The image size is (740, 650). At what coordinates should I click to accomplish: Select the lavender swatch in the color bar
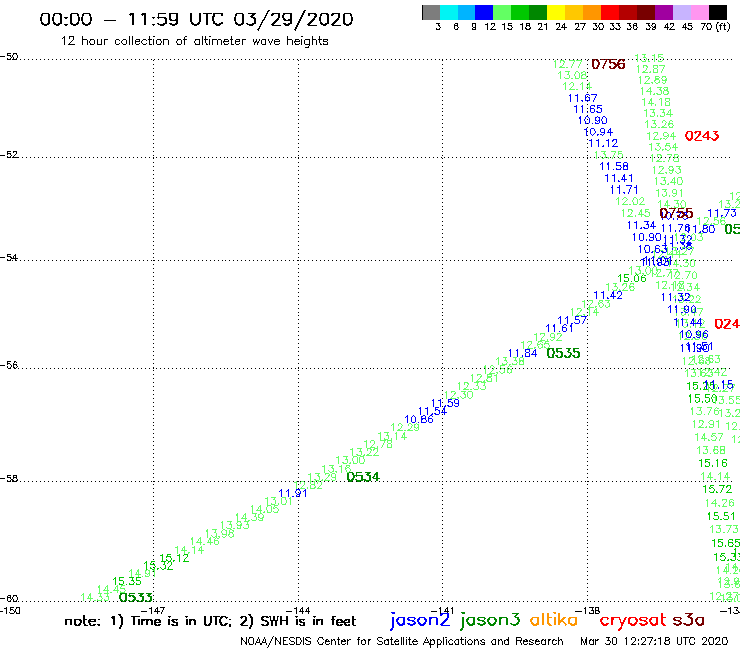tap(681, 12)
